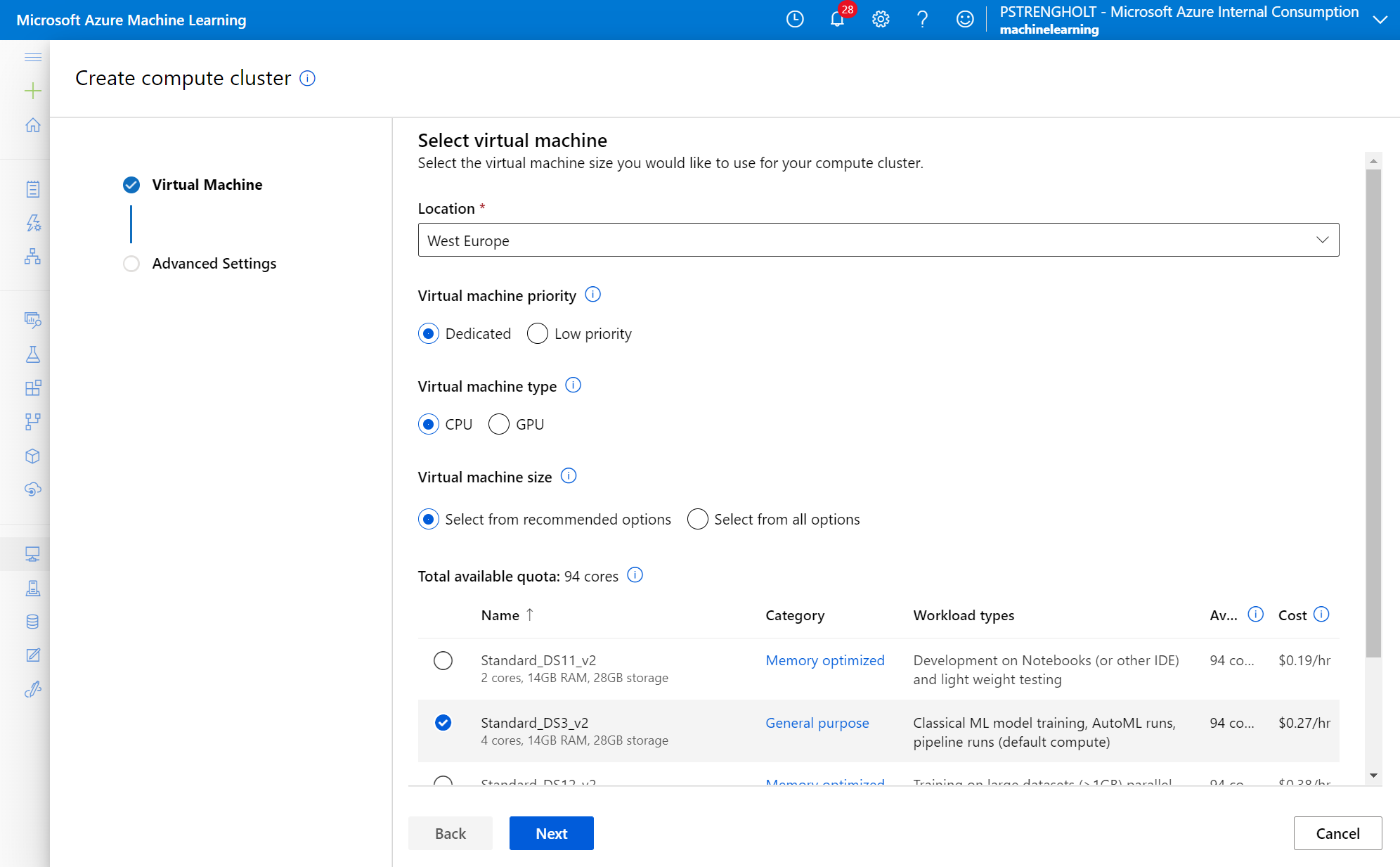Expand the account directory switcher chevron

click(x=1380, y=20)
